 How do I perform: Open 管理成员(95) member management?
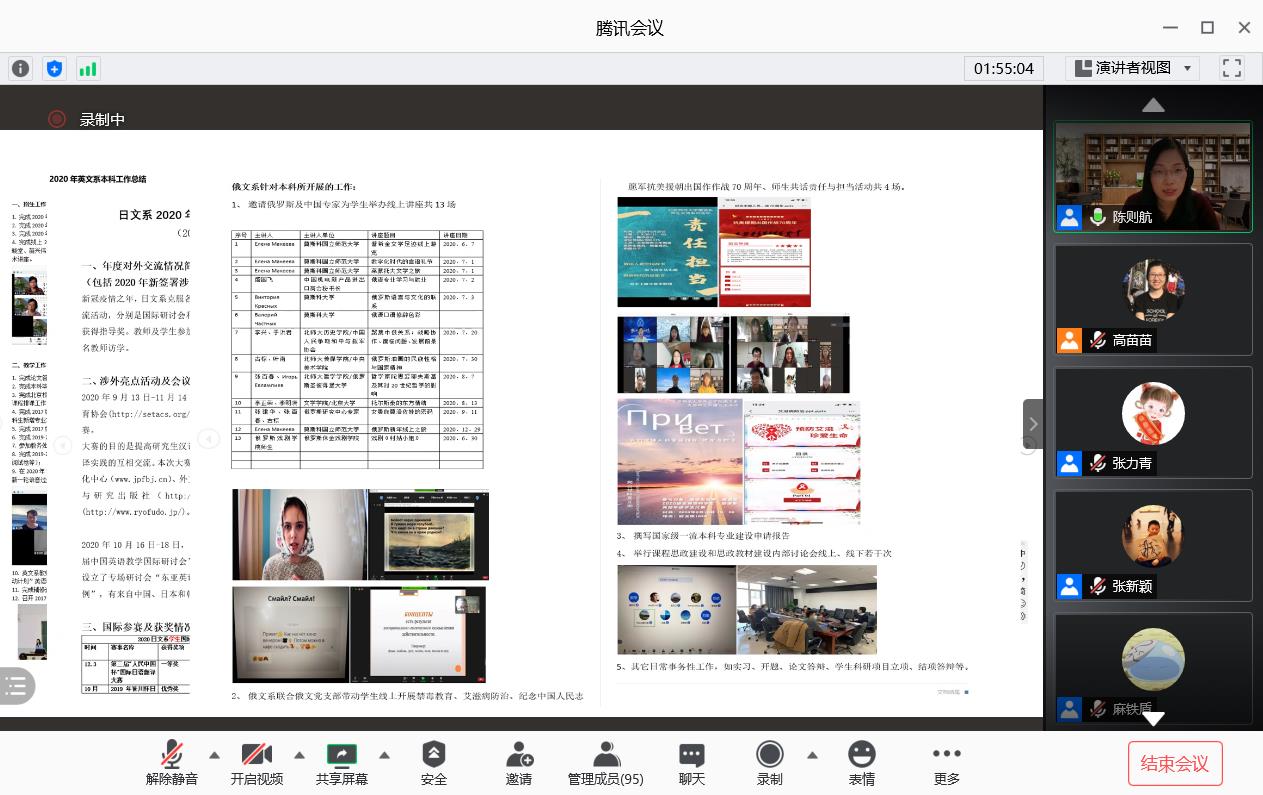pos(606,763)
